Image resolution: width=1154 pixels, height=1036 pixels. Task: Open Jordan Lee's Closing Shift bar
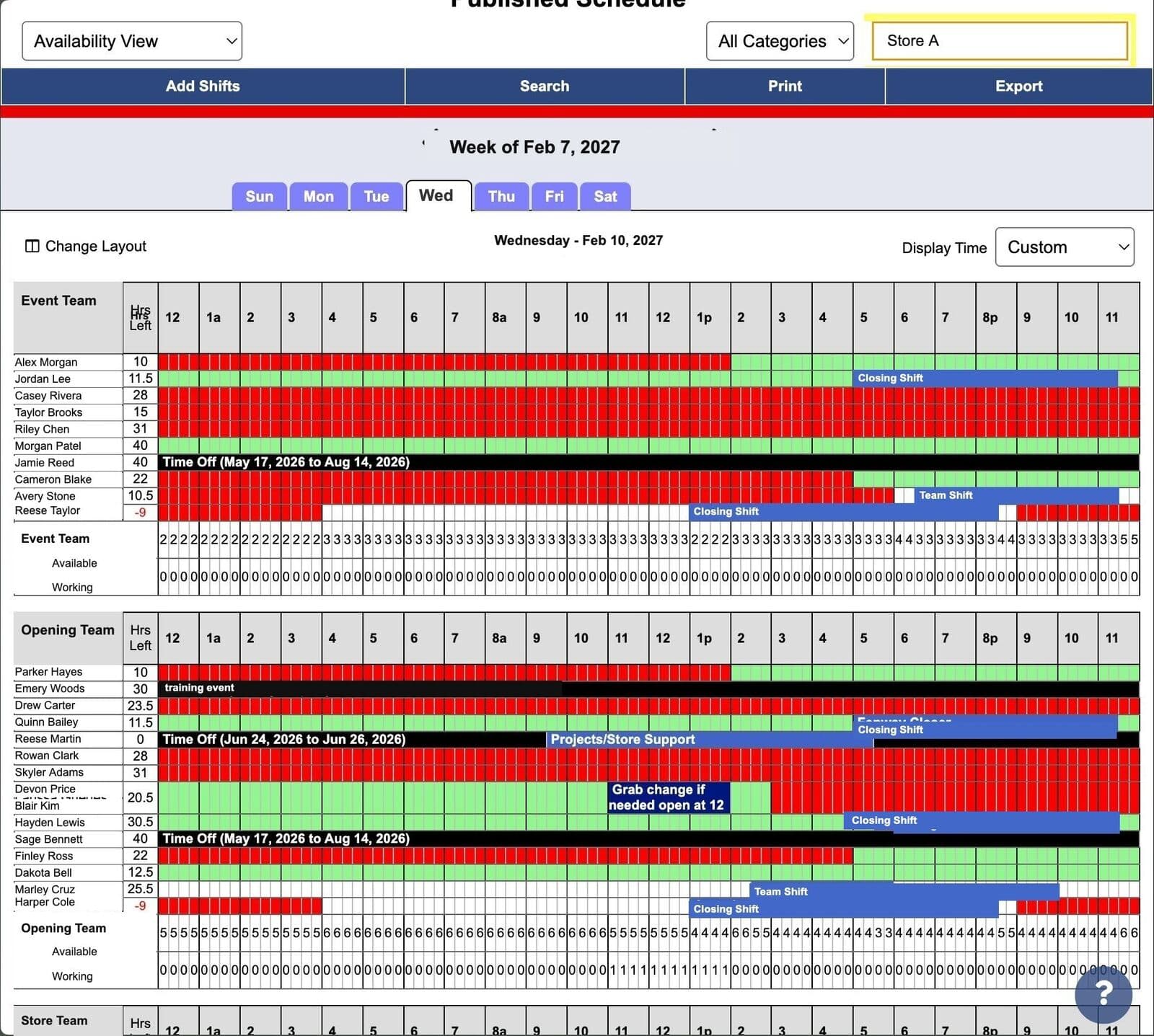click(x=985, y=378)
